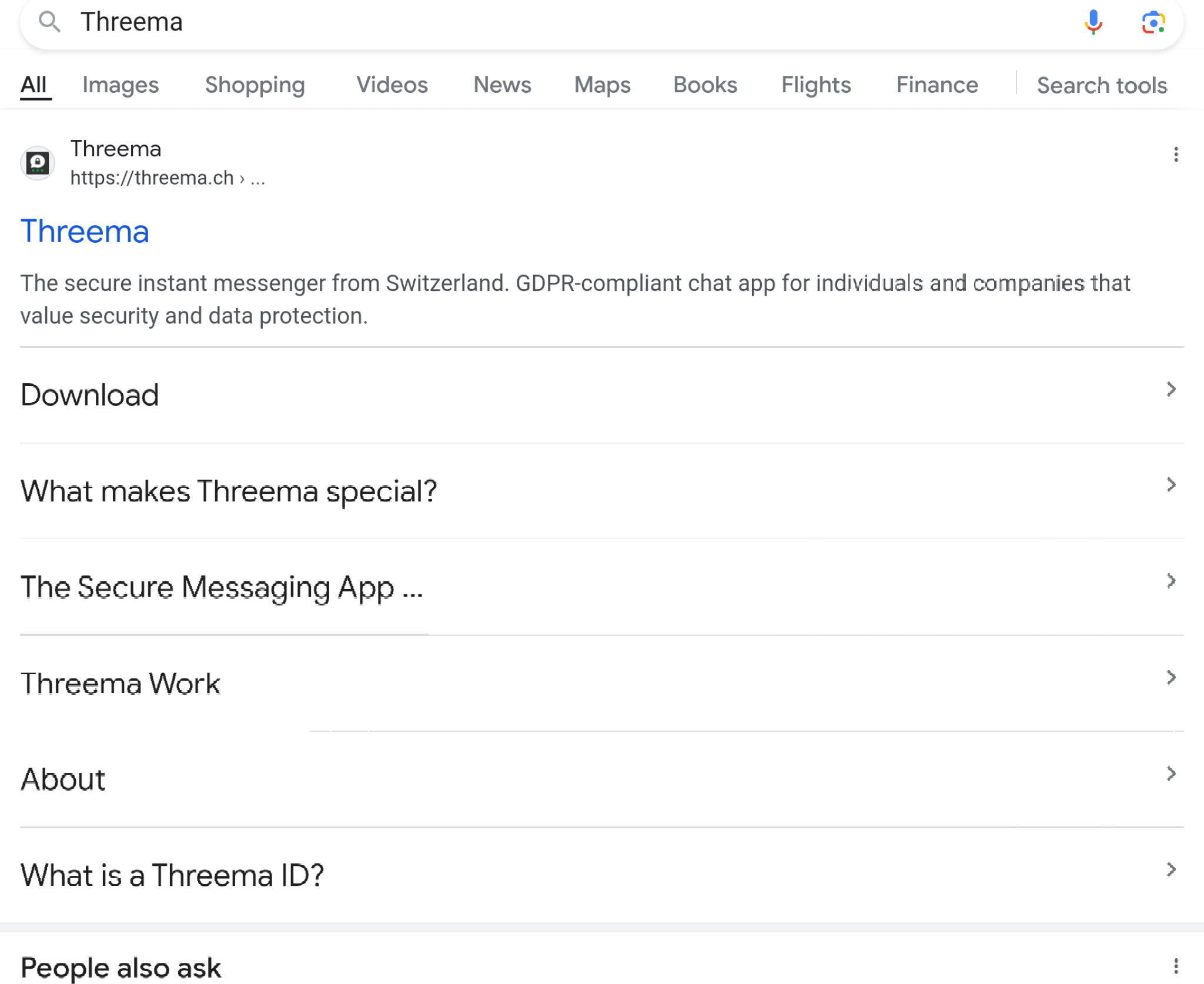The image size is (1204, 984).
Task: Expand the Download sitelink chevron
Action: [1170, 389]
